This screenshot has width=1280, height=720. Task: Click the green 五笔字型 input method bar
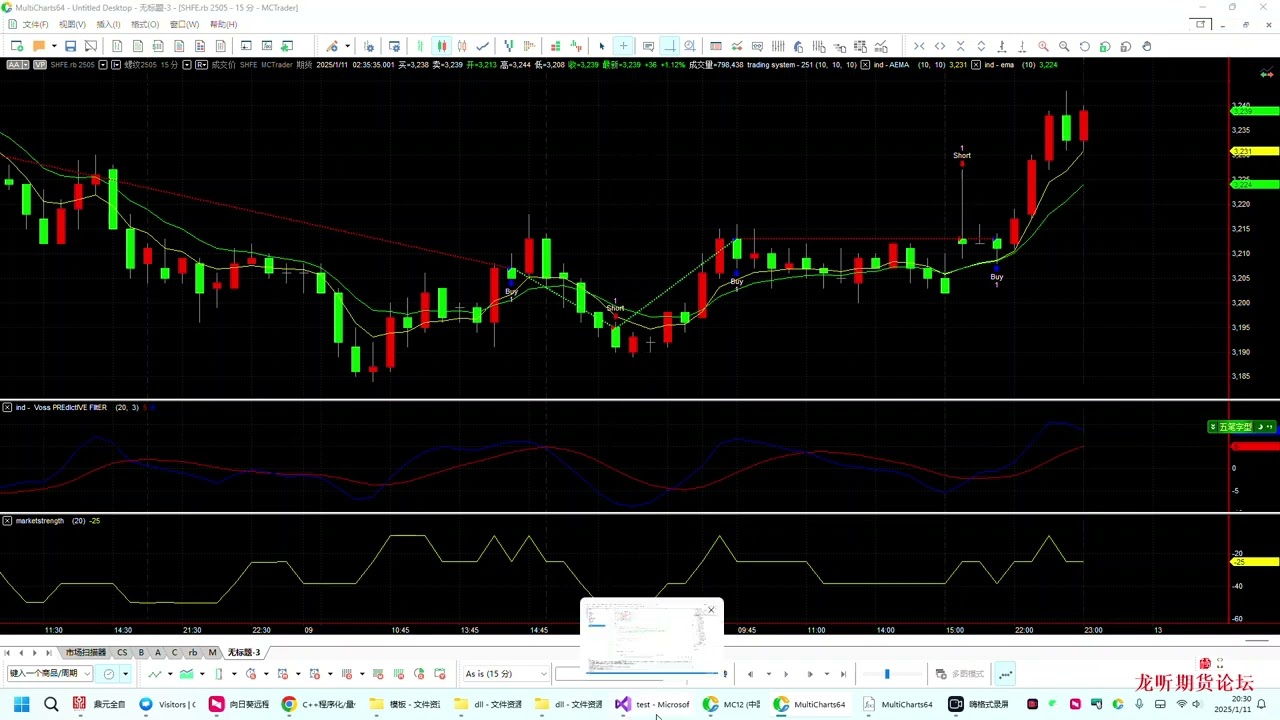(1243, 427)
